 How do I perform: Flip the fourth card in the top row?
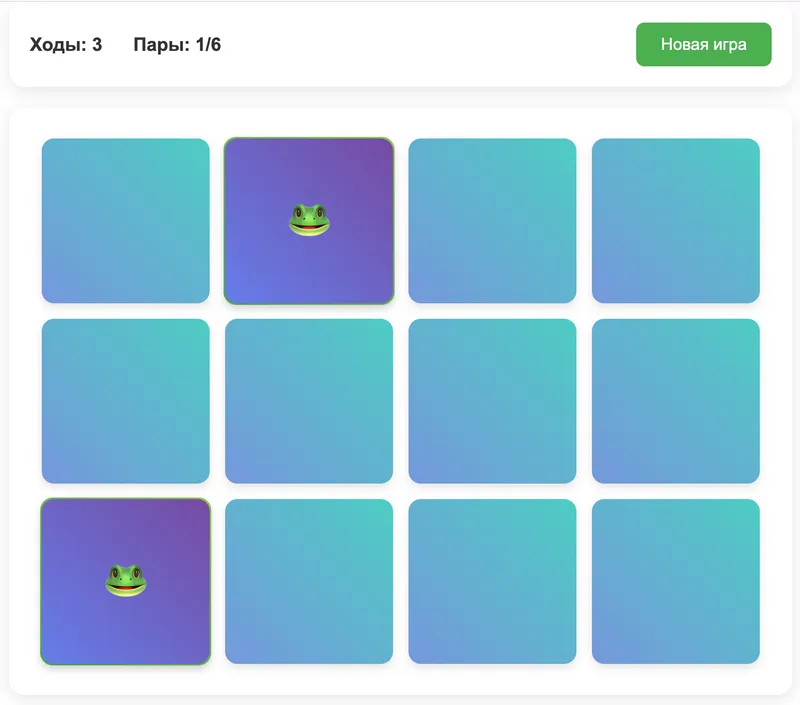tap(676, 221)
